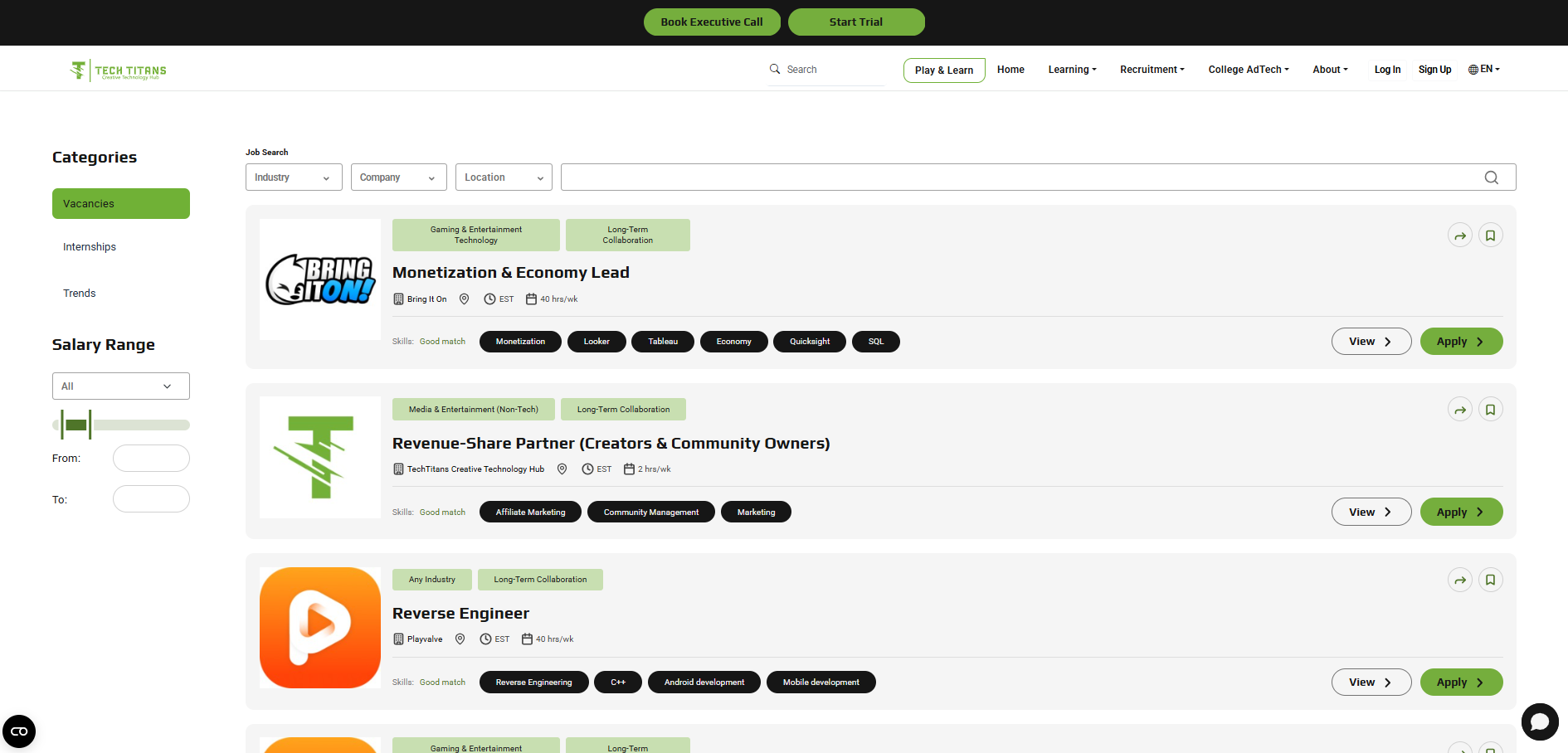Bookmark the Monetization & Economy Lead job
Viewport: 1568px width, 753px height.
1490,235
